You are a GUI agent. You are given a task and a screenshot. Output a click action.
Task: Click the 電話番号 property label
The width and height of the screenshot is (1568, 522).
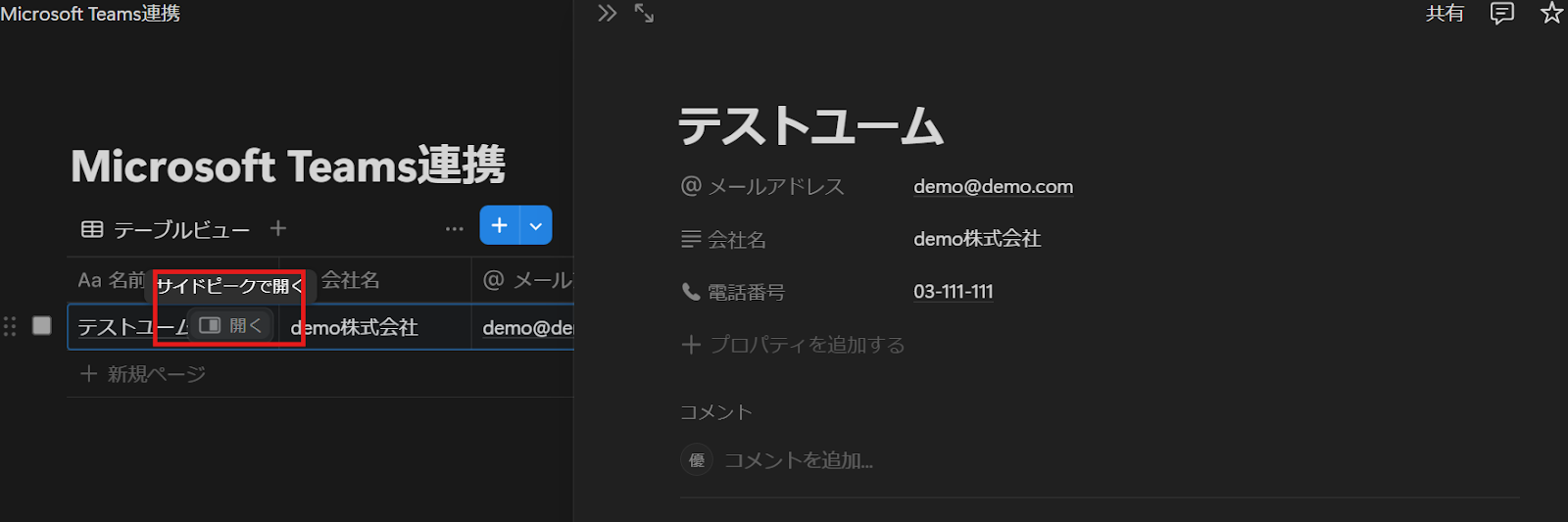pos(733,292)
